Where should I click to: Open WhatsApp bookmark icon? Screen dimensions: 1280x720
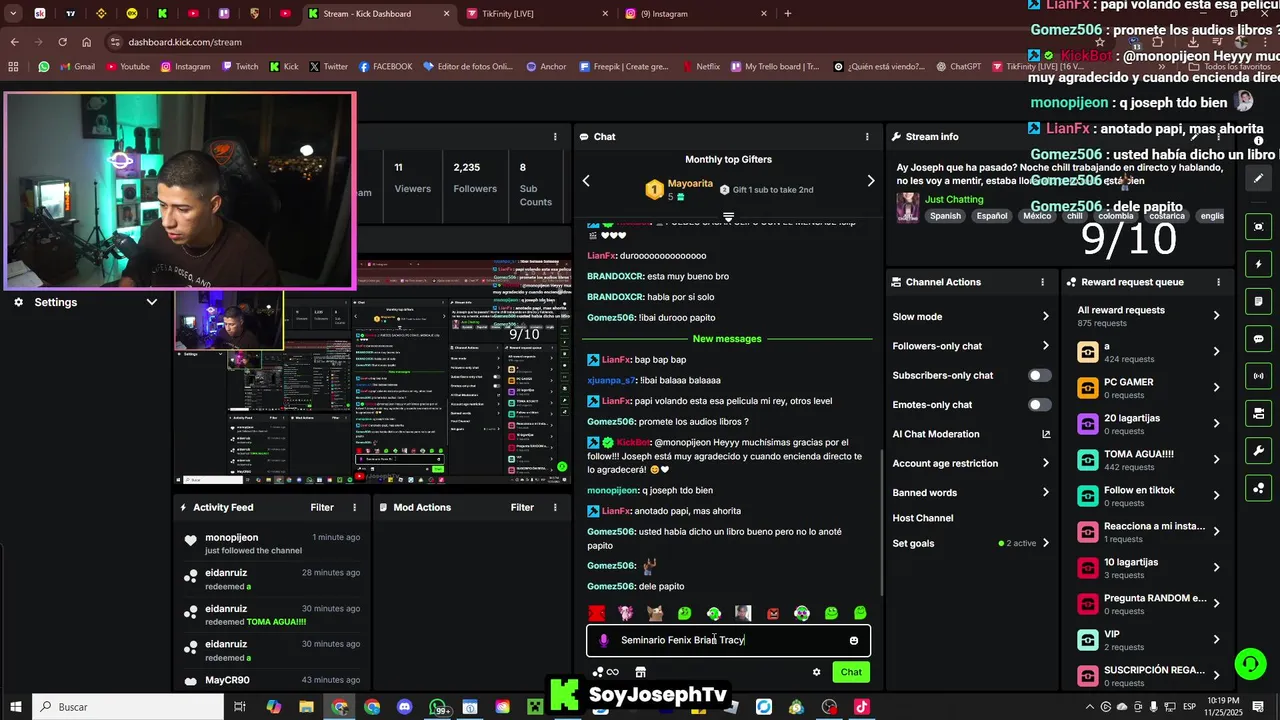coord(44,67)
